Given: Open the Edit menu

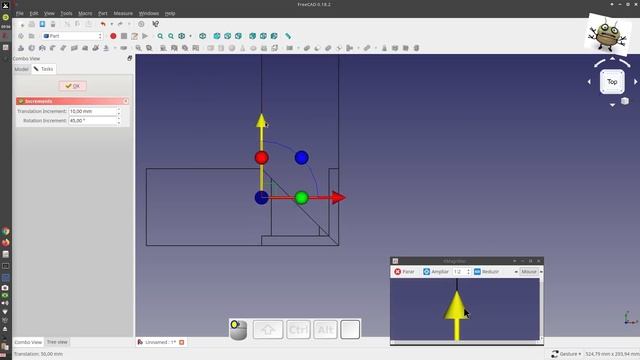Looking at the screenshot, I should (x=34, y=13).
